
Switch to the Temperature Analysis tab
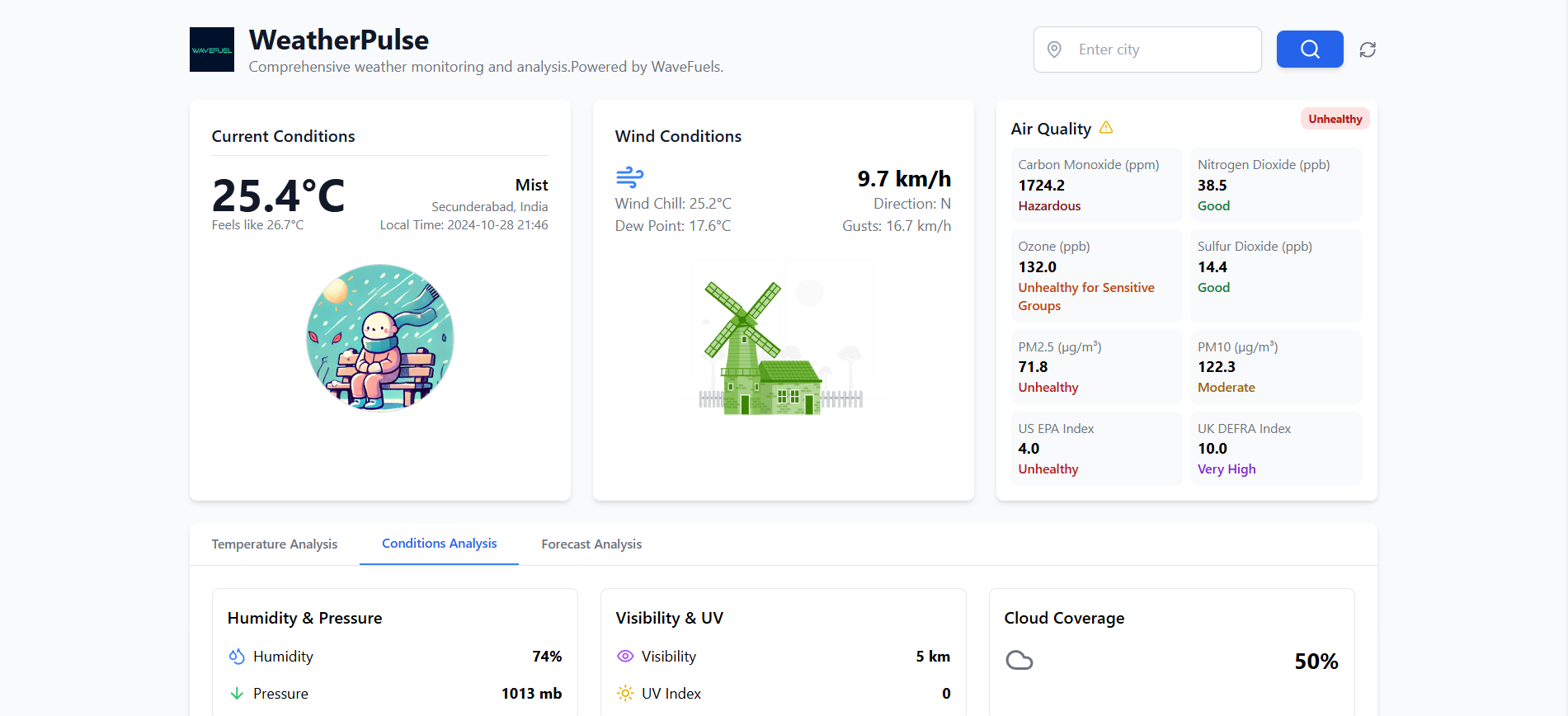275,544
